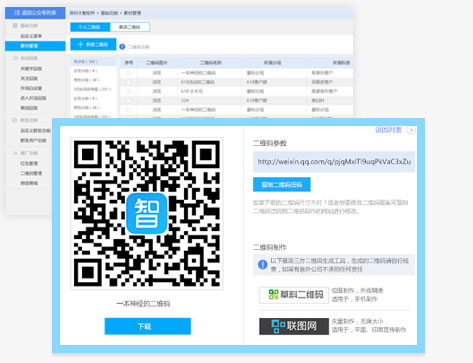473x363 pixels.
Task: Click the blue info icon beside 新建二维码
Action: (x=122, y=47)
